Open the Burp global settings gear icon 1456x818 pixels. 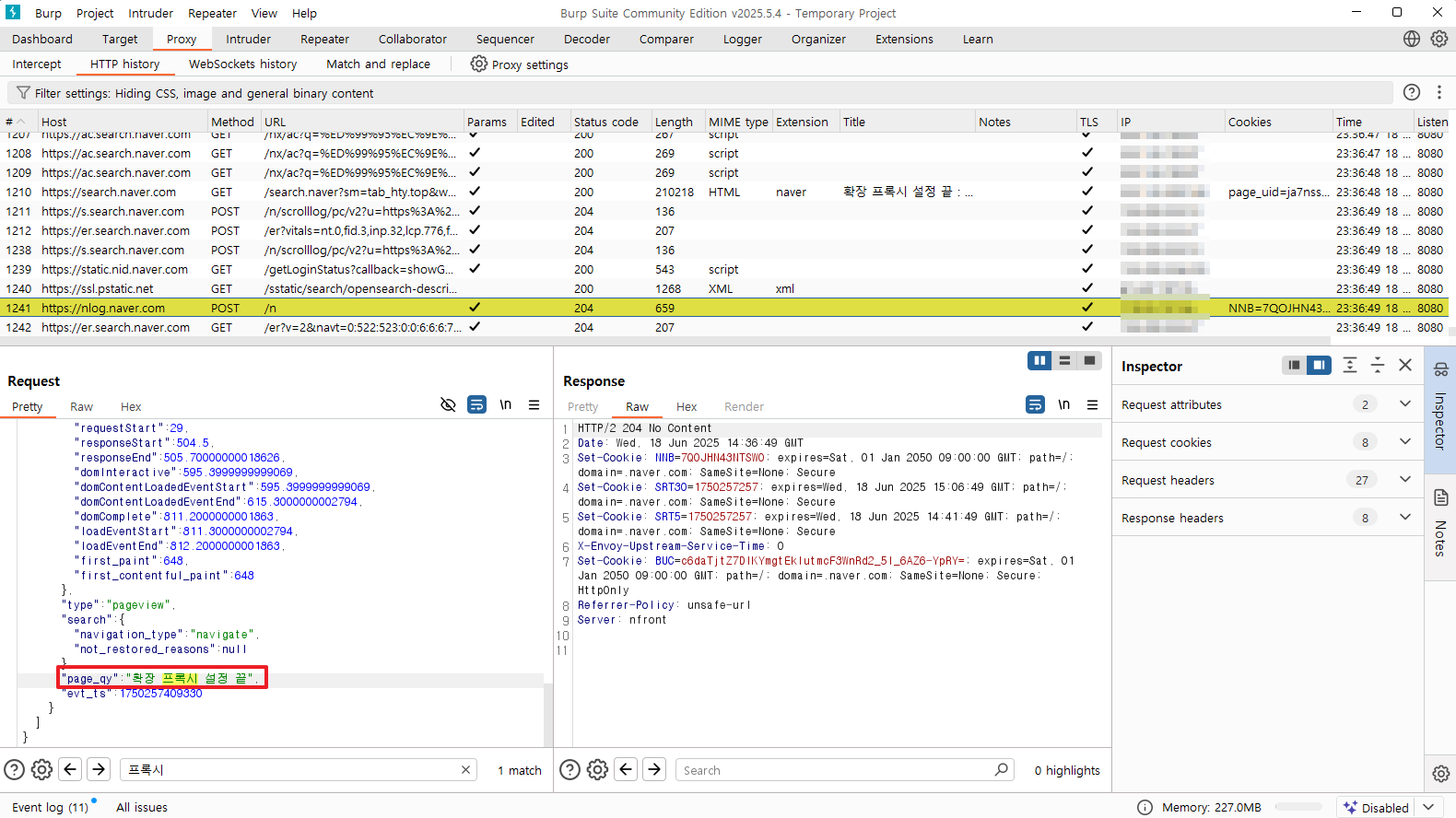[1438, 39]
